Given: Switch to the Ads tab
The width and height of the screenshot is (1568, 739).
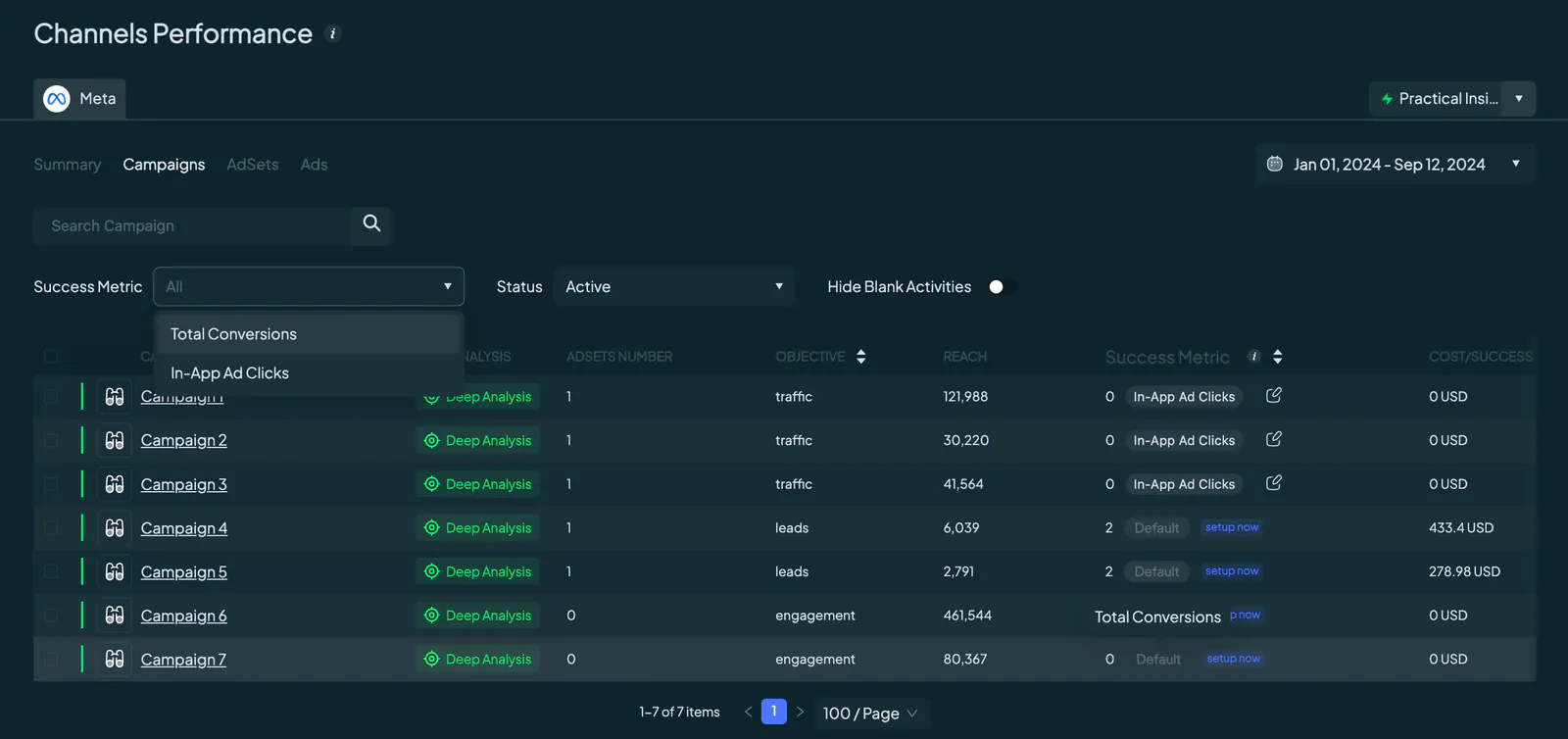Looking at the screenshot, I should (x=314, y=165).
